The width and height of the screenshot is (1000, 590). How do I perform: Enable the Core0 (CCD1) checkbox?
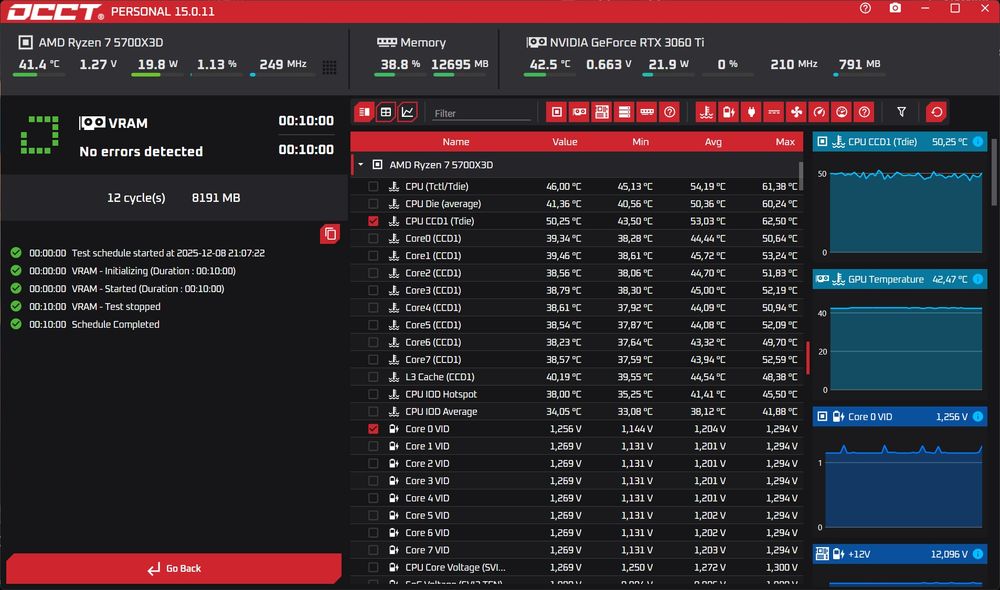point(373,238)
